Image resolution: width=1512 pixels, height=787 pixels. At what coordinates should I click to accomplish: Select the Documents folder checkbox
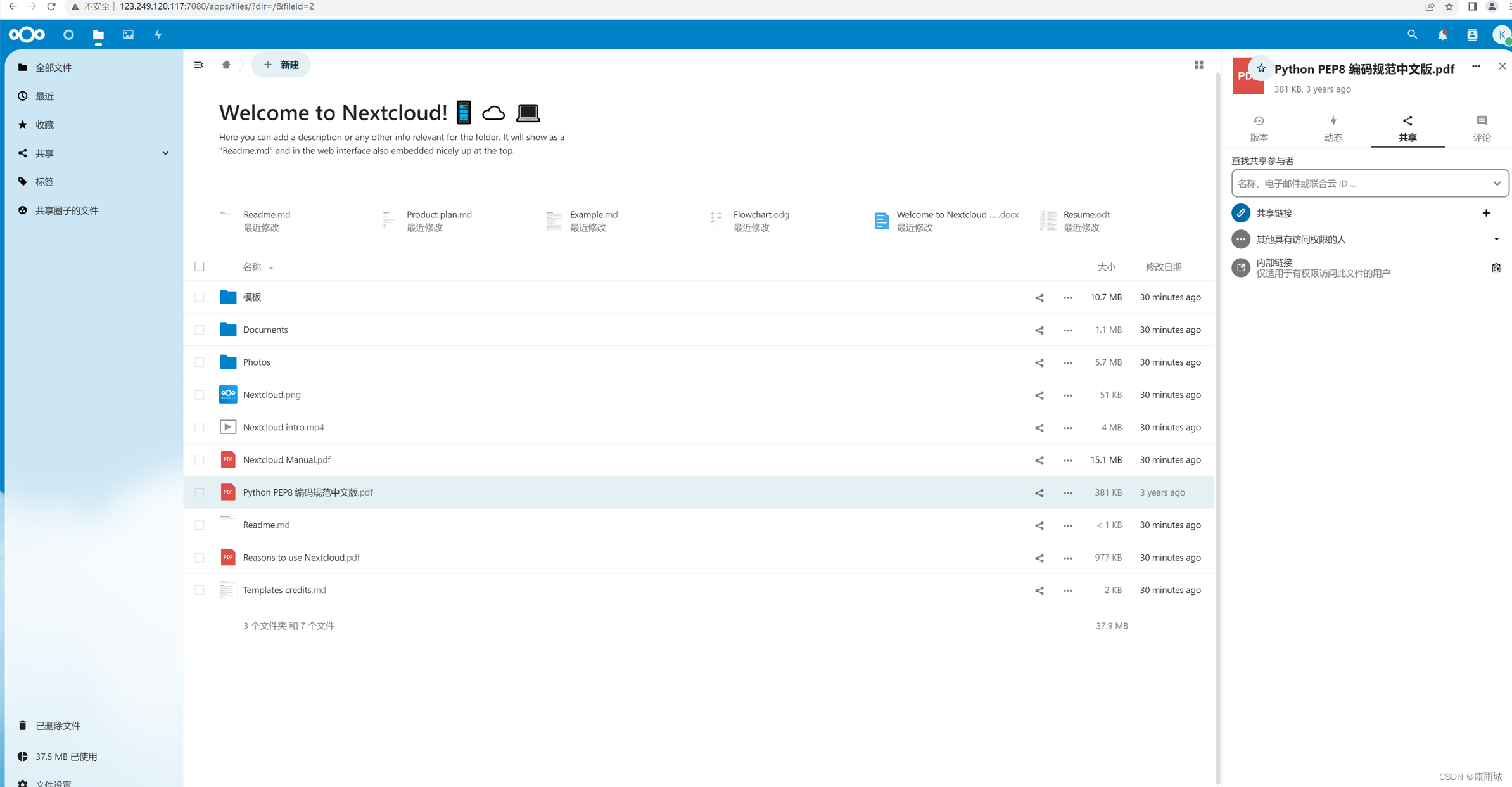tap(200, 330)
